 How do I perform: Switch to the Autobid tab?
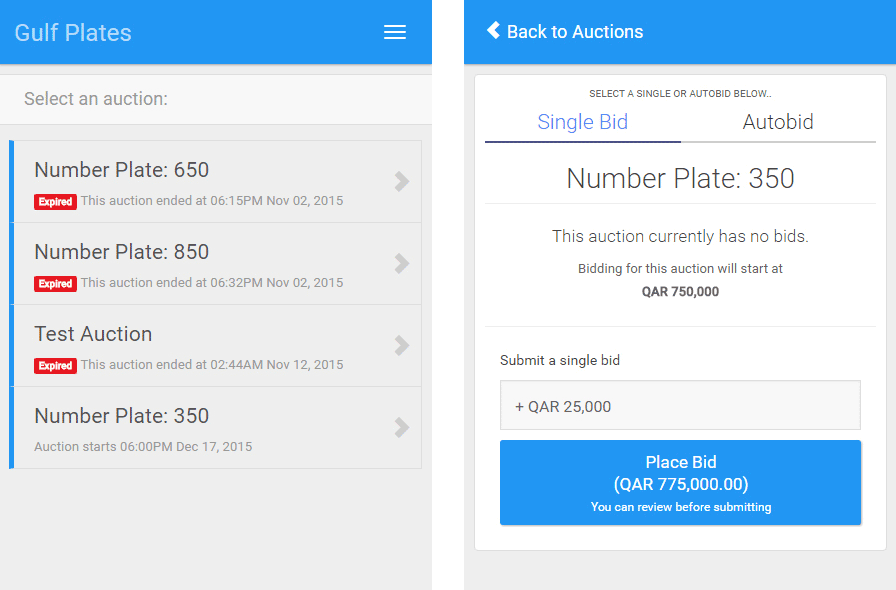778,122
